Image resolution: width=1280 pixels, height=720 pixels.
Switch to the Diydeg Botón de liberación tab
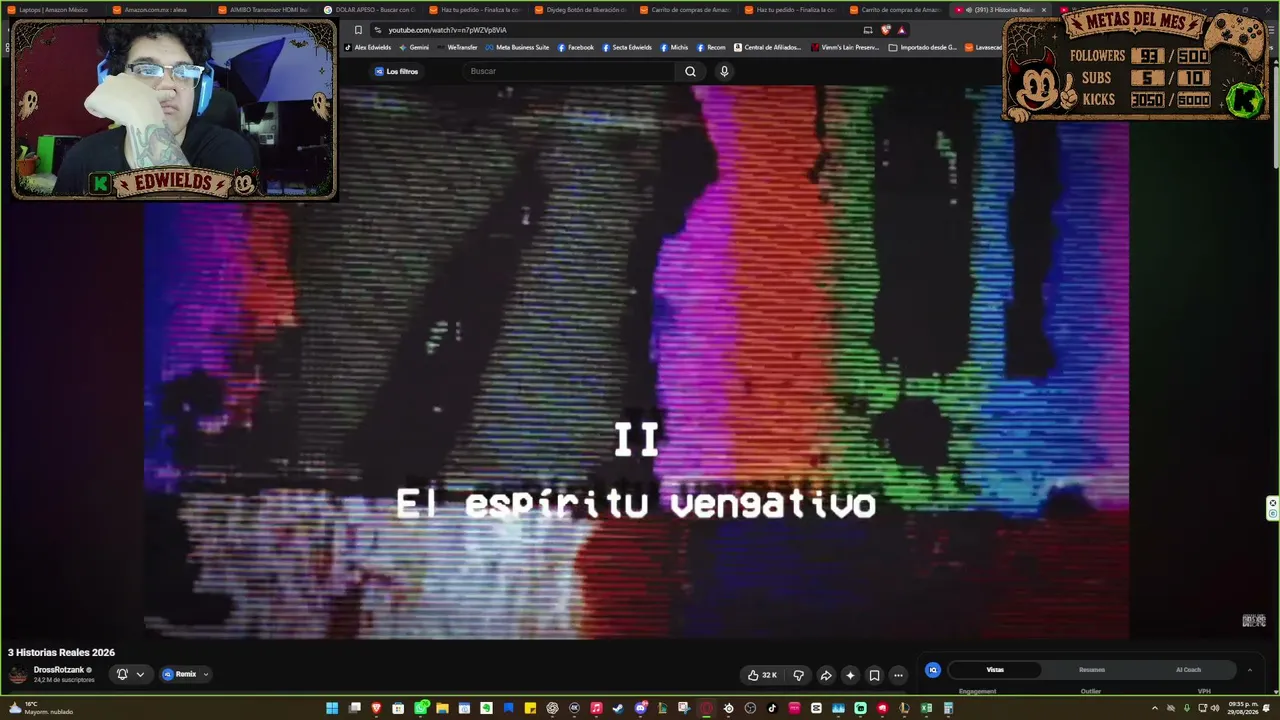point(579,10)
